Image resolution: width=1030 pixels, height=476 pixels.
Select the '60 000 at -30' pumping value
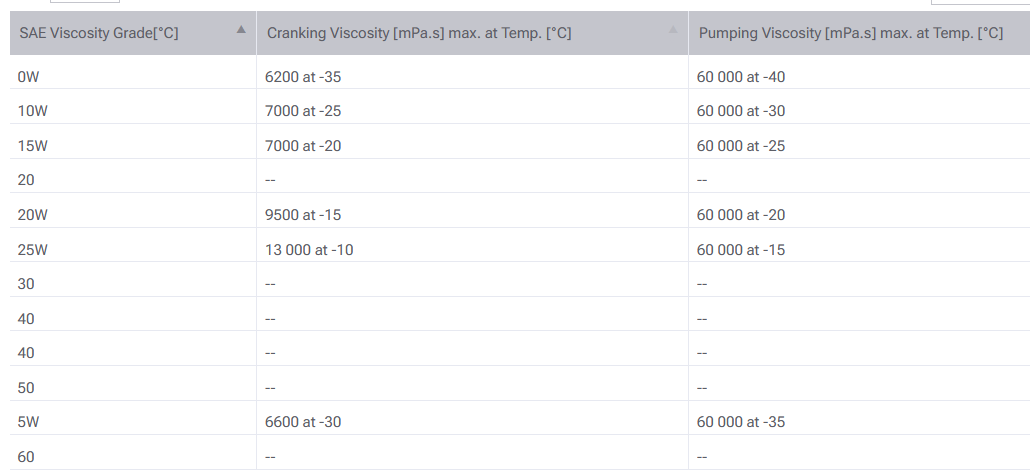741,111
